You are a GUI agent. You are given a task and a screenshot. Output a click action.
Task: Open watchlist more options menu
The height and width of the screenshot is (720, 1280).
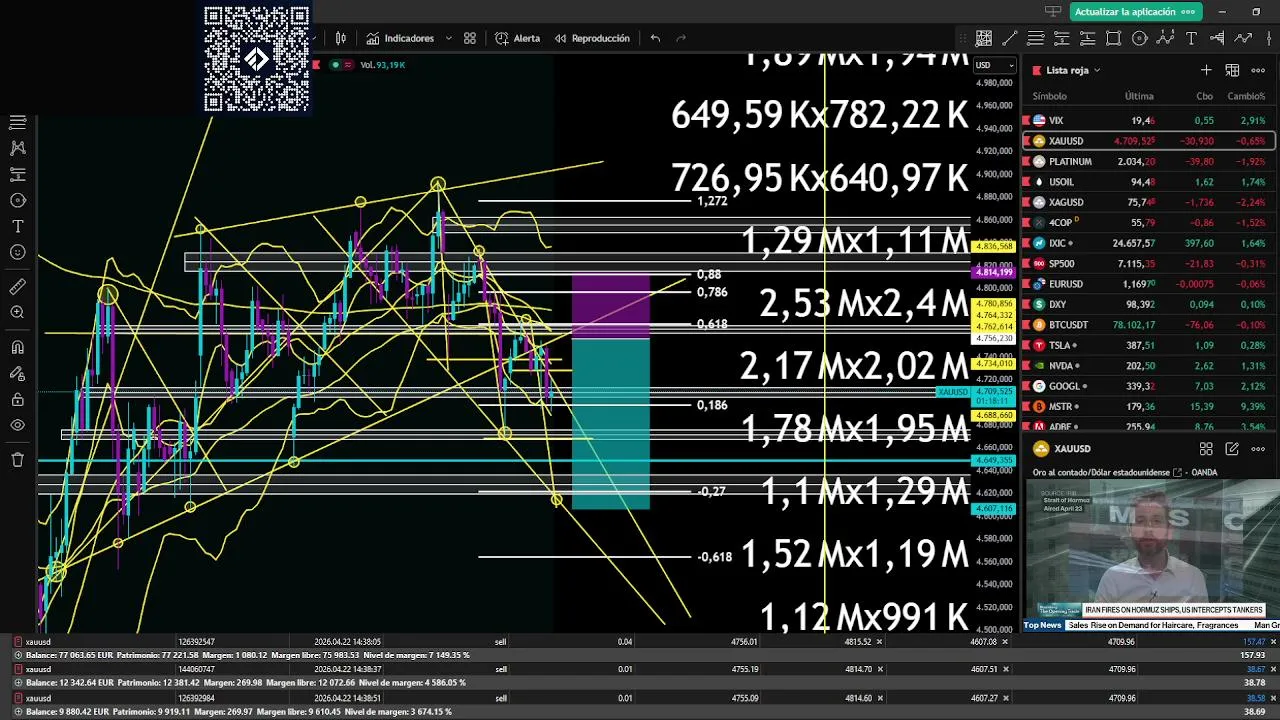(1258, 70)
